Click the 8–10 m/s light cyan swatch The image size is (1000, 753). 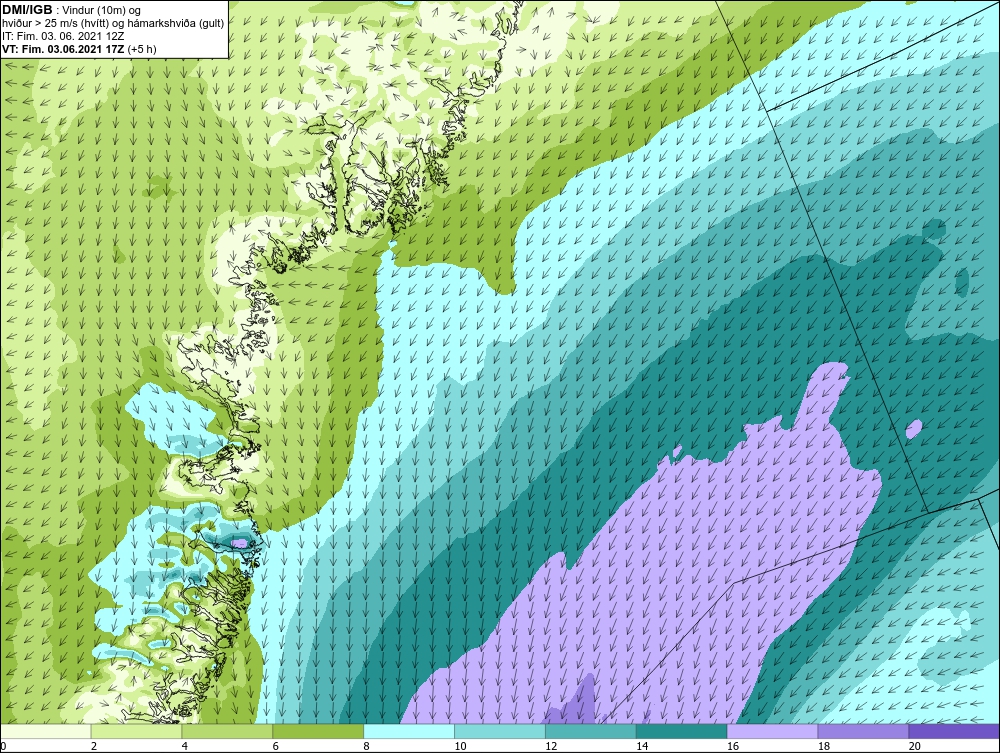click(x=409, y=731)
